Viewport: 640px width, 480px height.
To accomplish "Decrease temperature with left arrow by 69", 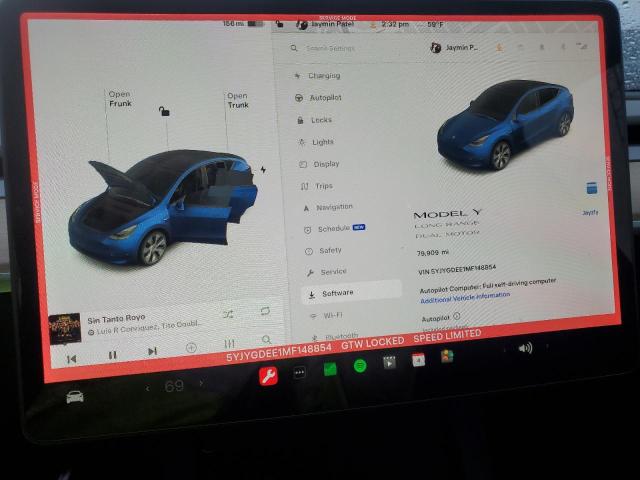I will [x=148, y=388].
